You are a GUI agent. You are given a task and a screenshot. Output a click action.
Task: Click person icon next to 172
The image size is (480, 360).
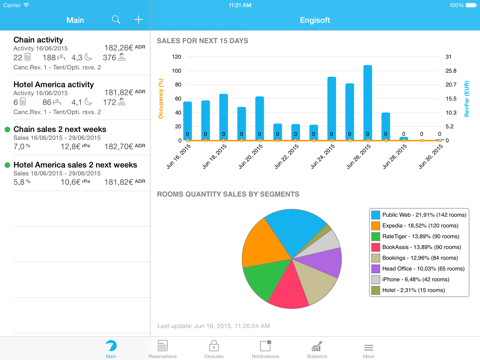[122, 102]
